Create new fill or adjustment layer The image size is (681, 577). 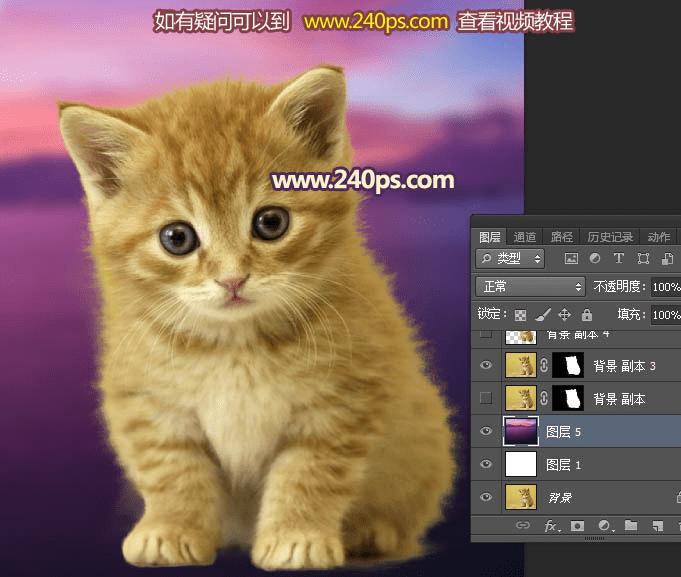pyautogui.click(x=605, y=526)
